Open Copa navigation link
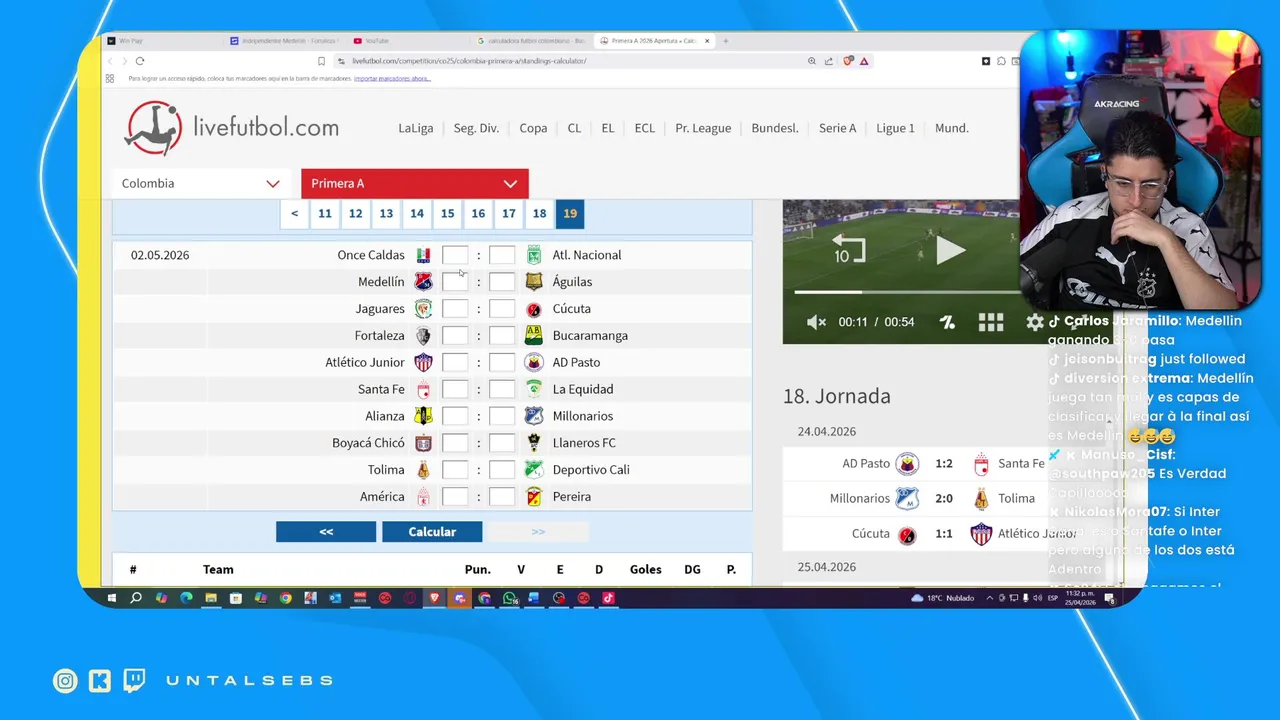Screen dimensions: 1280x720 coord(533,128)
